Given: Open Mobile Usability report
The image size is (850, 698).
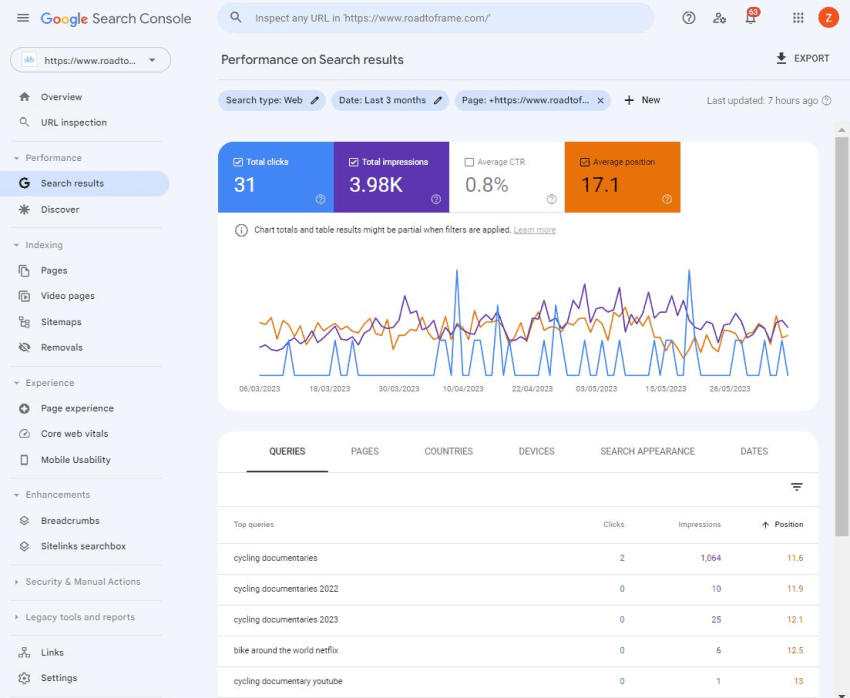Looking at the screenshot, I should click(76, 460).
